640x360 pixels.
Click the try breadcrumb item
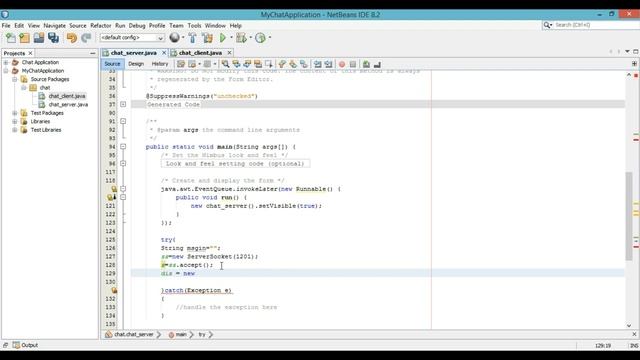pyautogui.click(x=202, y=334)
